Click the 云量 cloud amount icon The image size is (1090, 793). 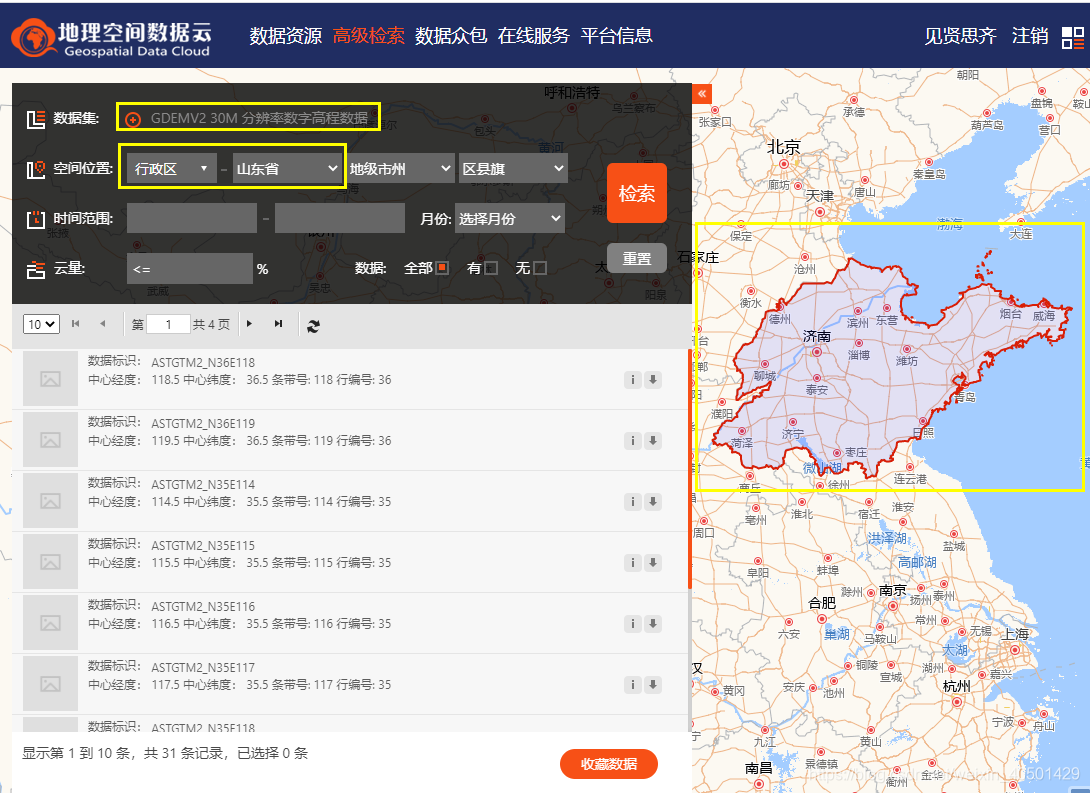pos(35,270)
